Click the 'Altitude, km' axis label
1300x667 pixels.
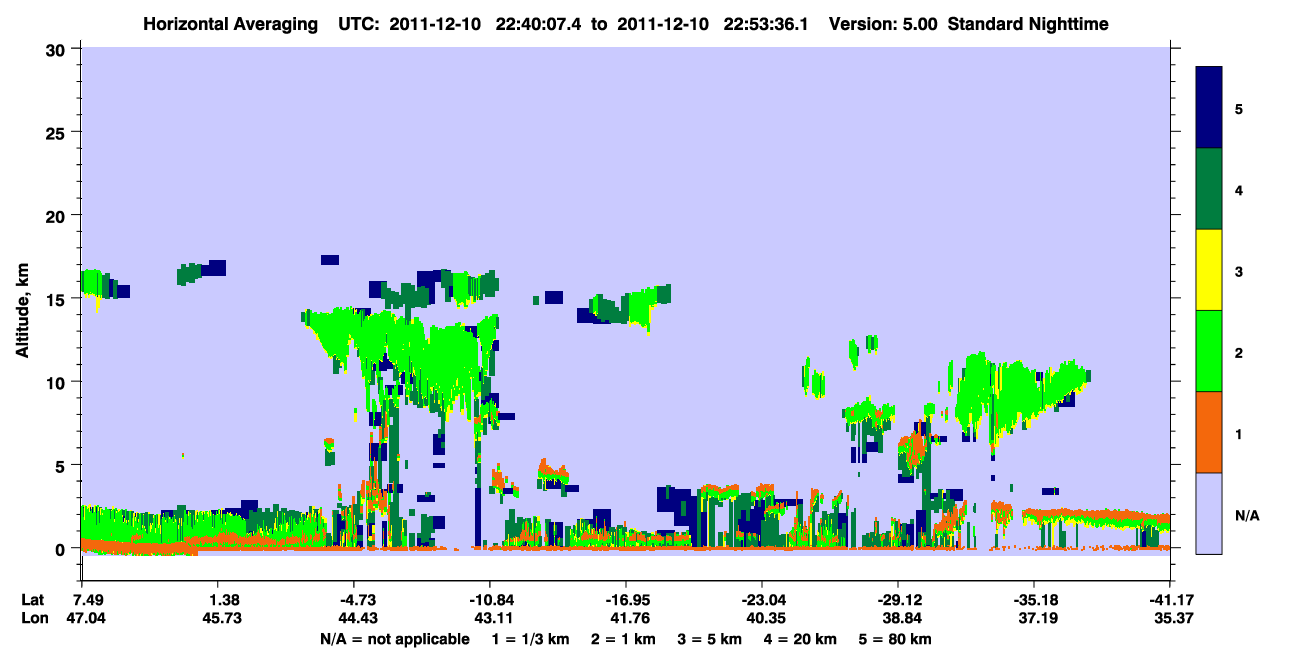pos(22,310)
